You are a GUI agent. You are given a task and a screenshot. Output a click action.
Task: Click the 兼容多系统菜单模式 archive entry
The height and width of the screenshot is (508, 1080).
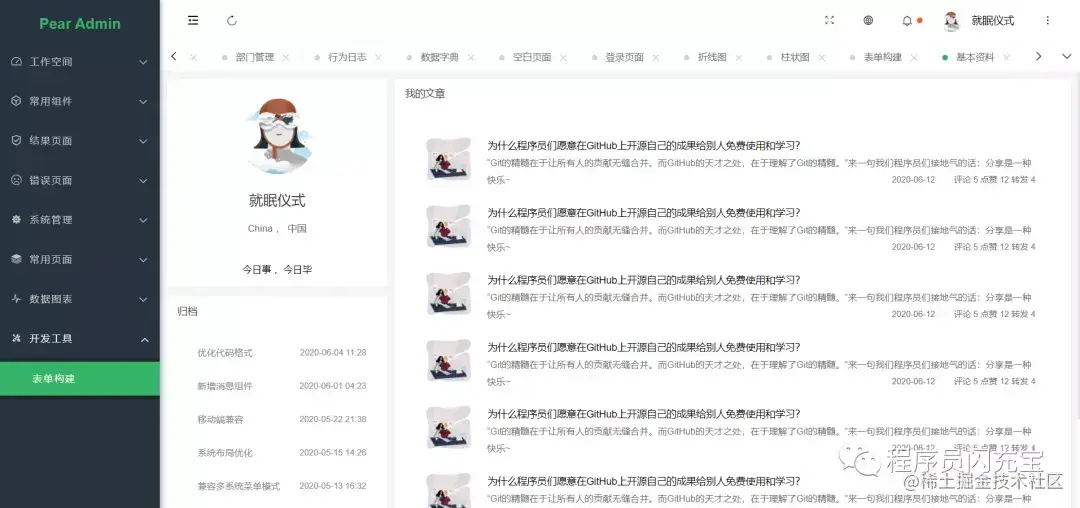pos(238,486)
